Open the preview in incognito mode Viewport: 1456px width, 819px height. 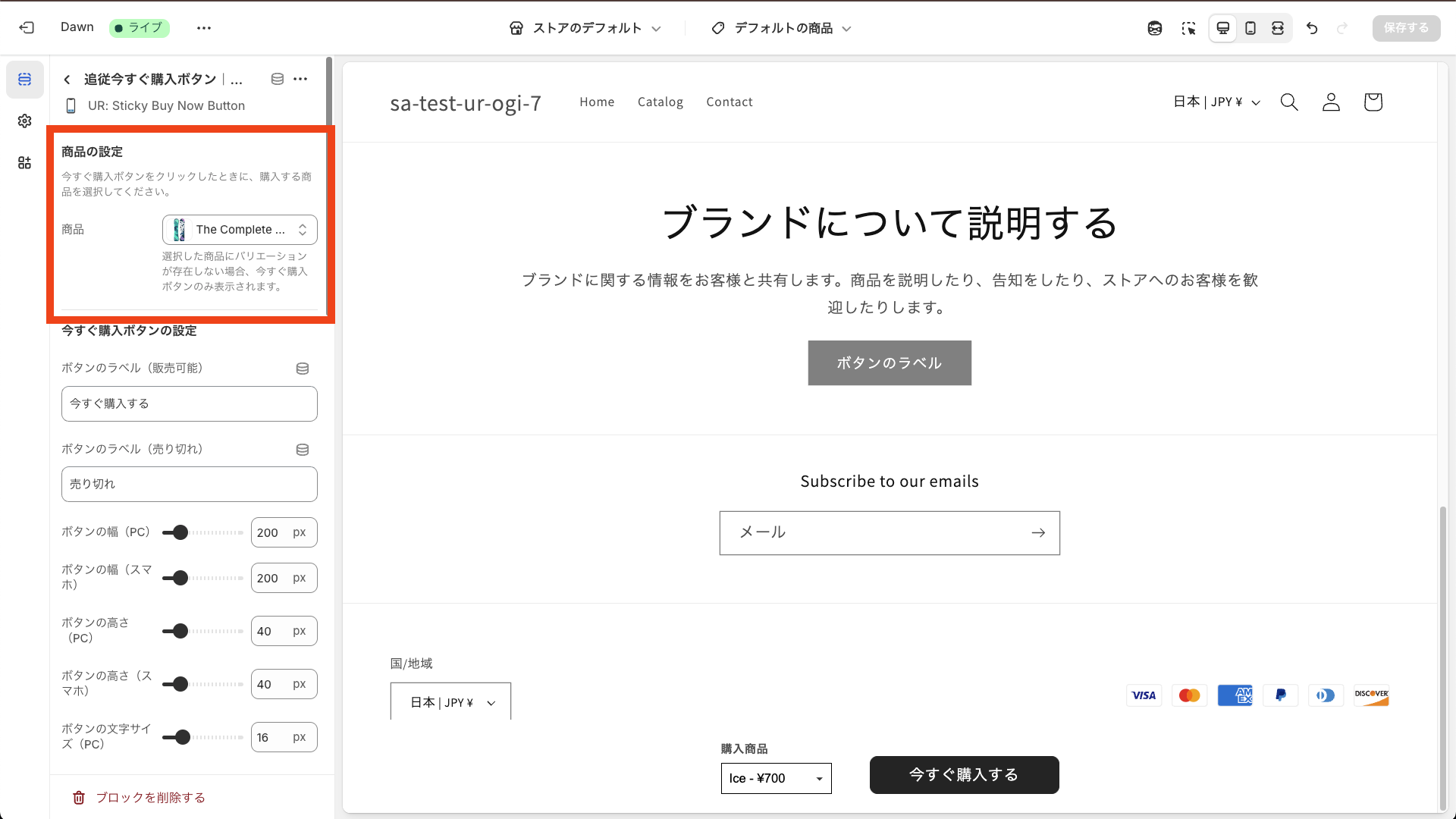click(x=1154, y=28)
